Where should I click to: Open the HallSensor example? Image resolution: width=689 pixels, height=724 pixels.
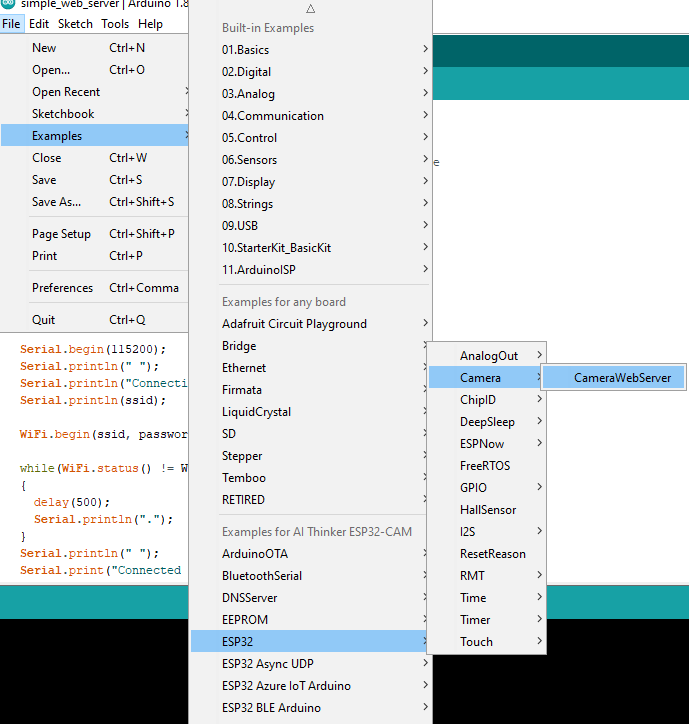(x=487, y=510)
